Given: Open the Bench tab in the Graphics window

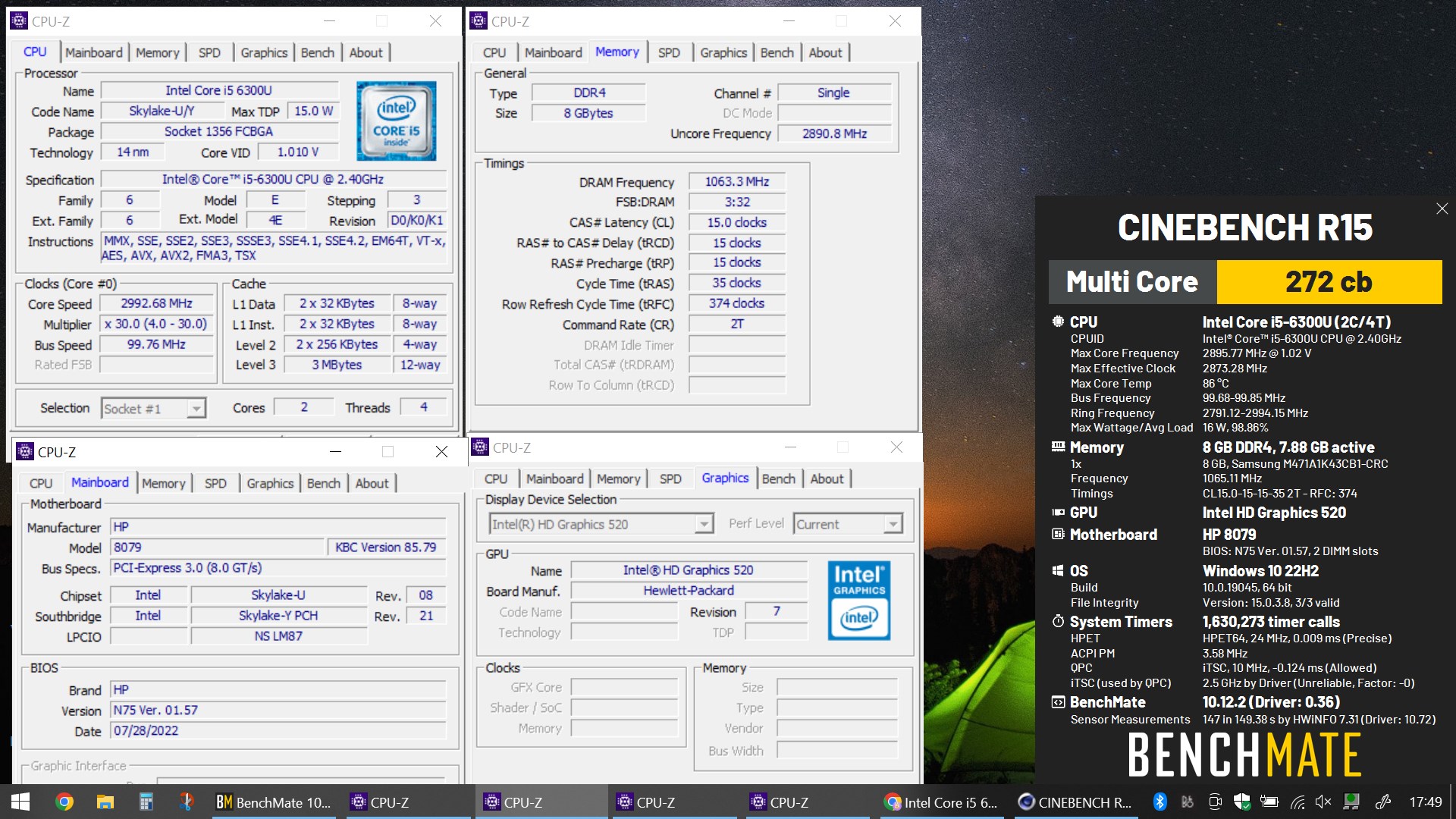Looking at the screenshot, I should click(x=778, y=479).
